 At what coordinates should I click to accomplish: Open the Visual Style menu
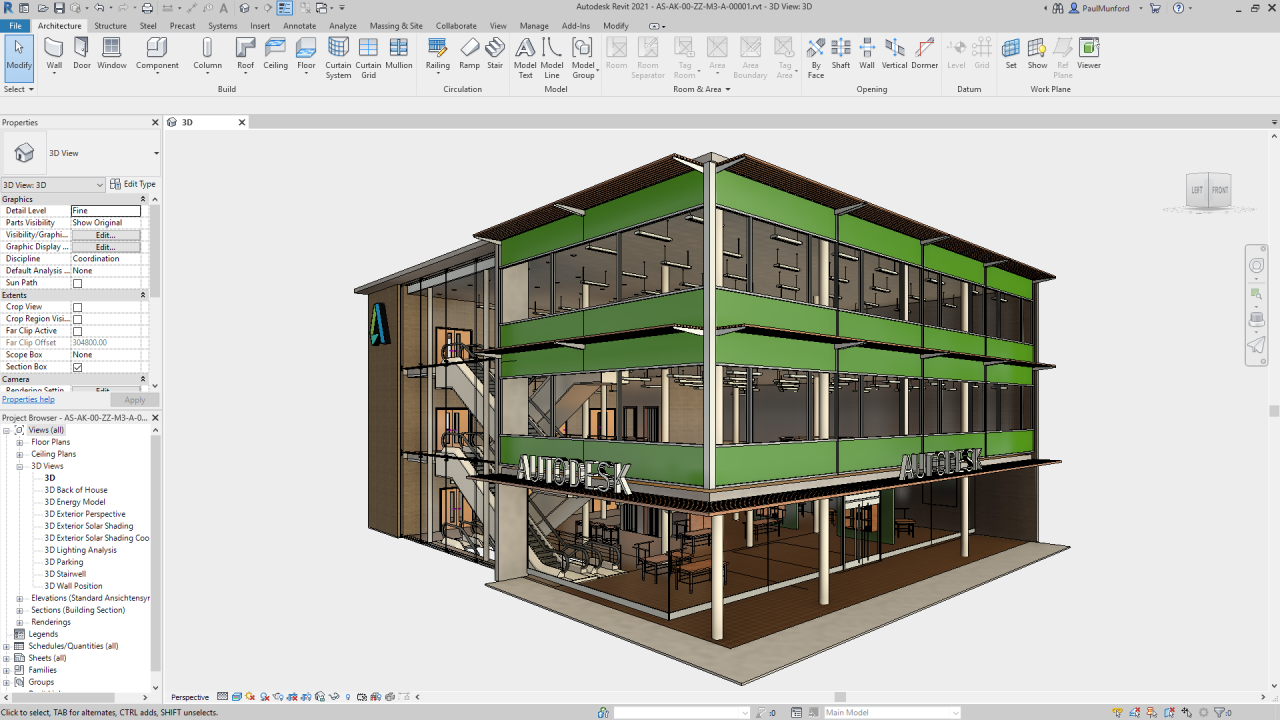coord(236,697)
